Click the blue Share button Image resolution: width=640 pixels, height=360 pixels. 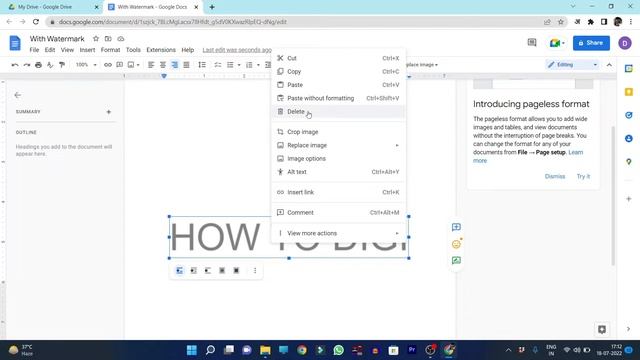coord(591,43)
